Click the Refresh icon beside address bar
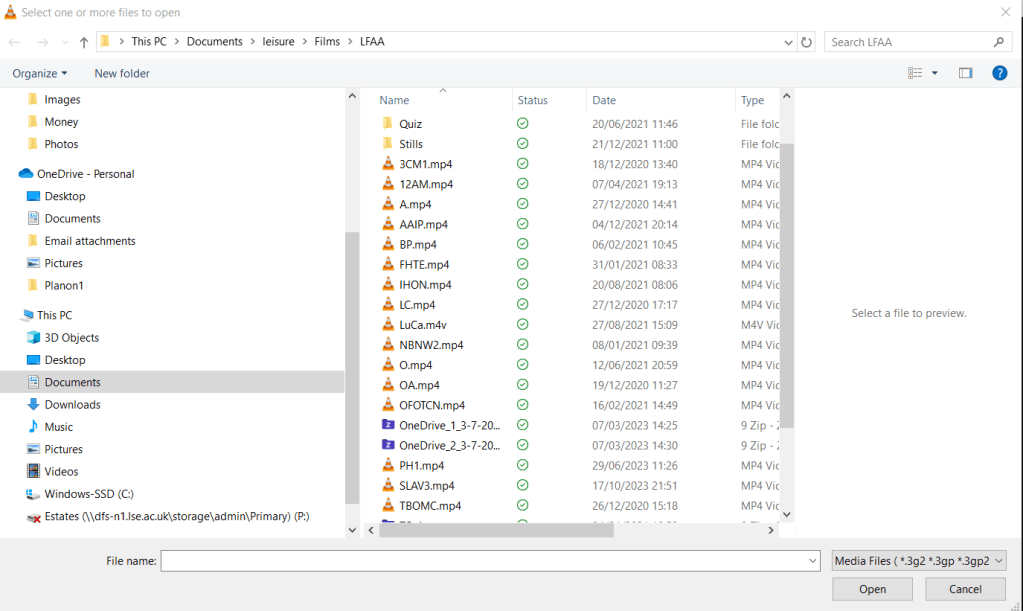Viewport: 1023px width, 611px height. 807,42
